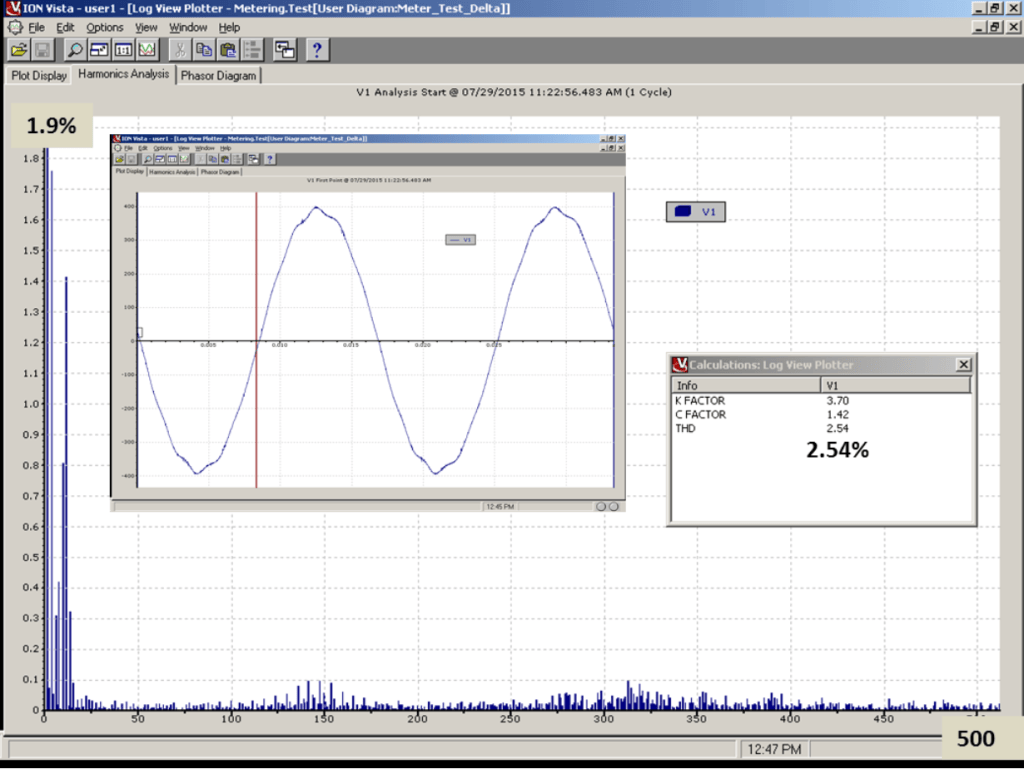This screenshot has width=1024, height=769.
Task: Click the question mark Help icon
Action: tap(317, 50)
